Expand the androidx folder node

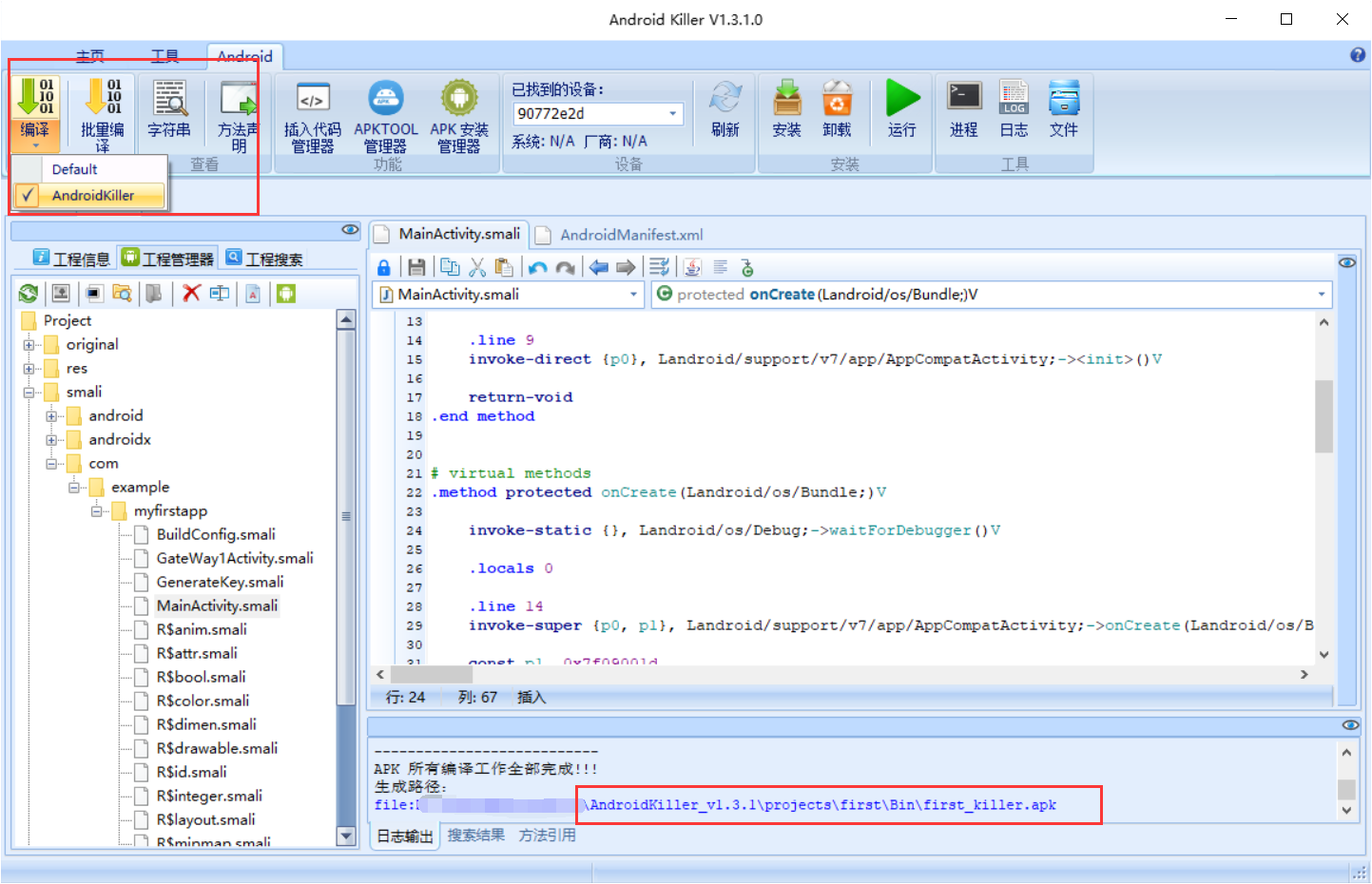click(x=51, y=440)
